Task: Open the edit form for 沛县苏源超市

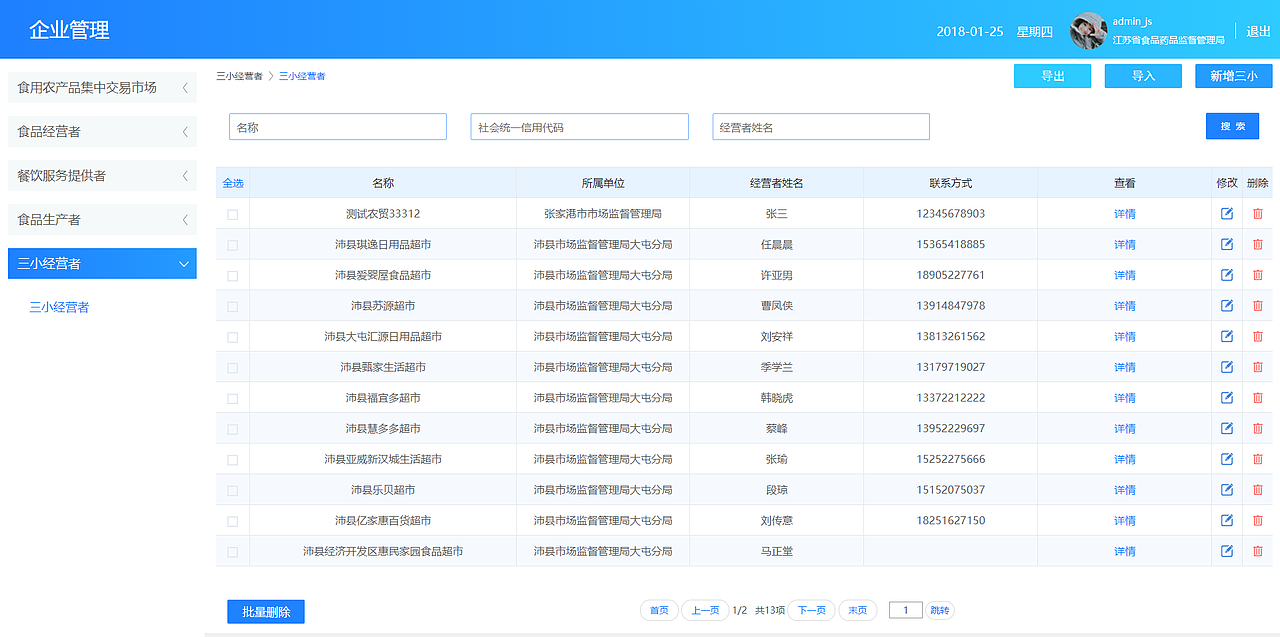Action: tap(1227, 305)
